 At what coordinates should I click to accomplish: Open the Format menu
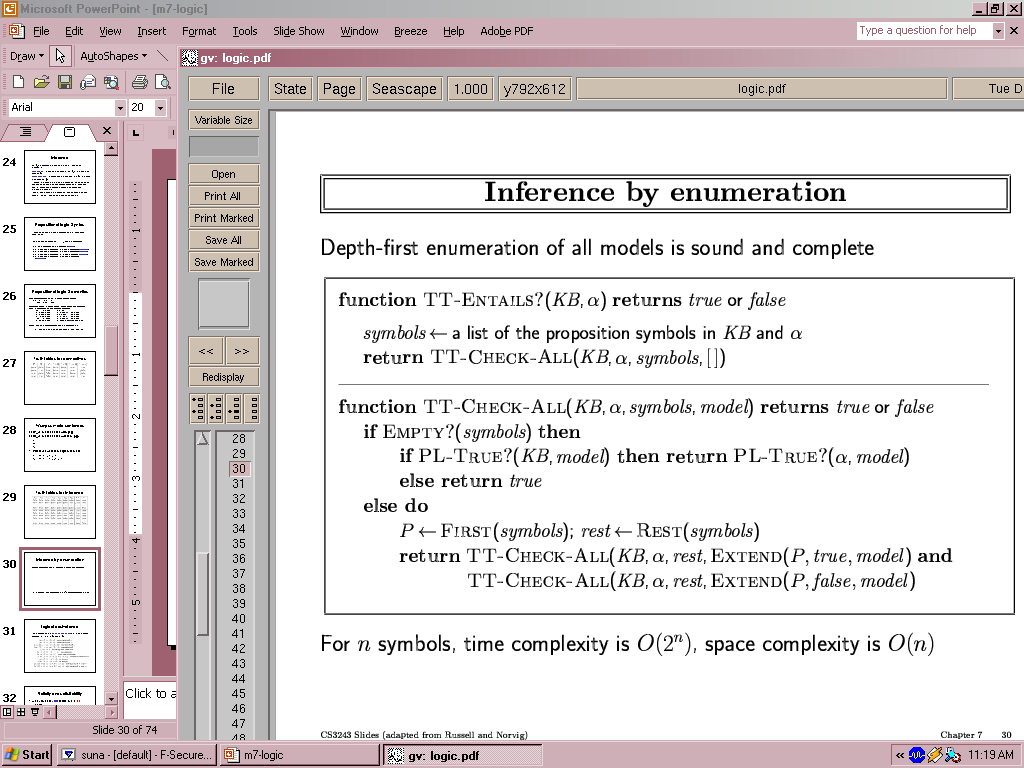(x=199, y=31)
